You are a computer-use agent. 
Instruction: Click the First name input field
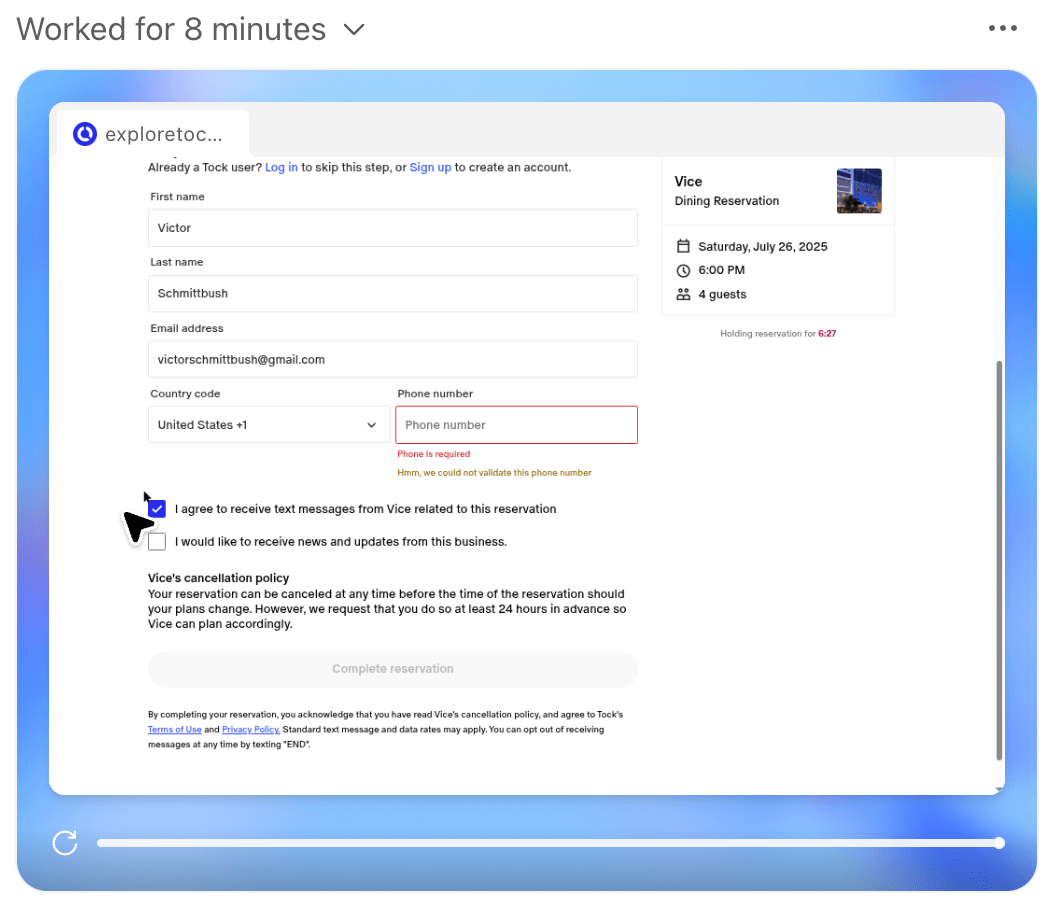[392, 228]
